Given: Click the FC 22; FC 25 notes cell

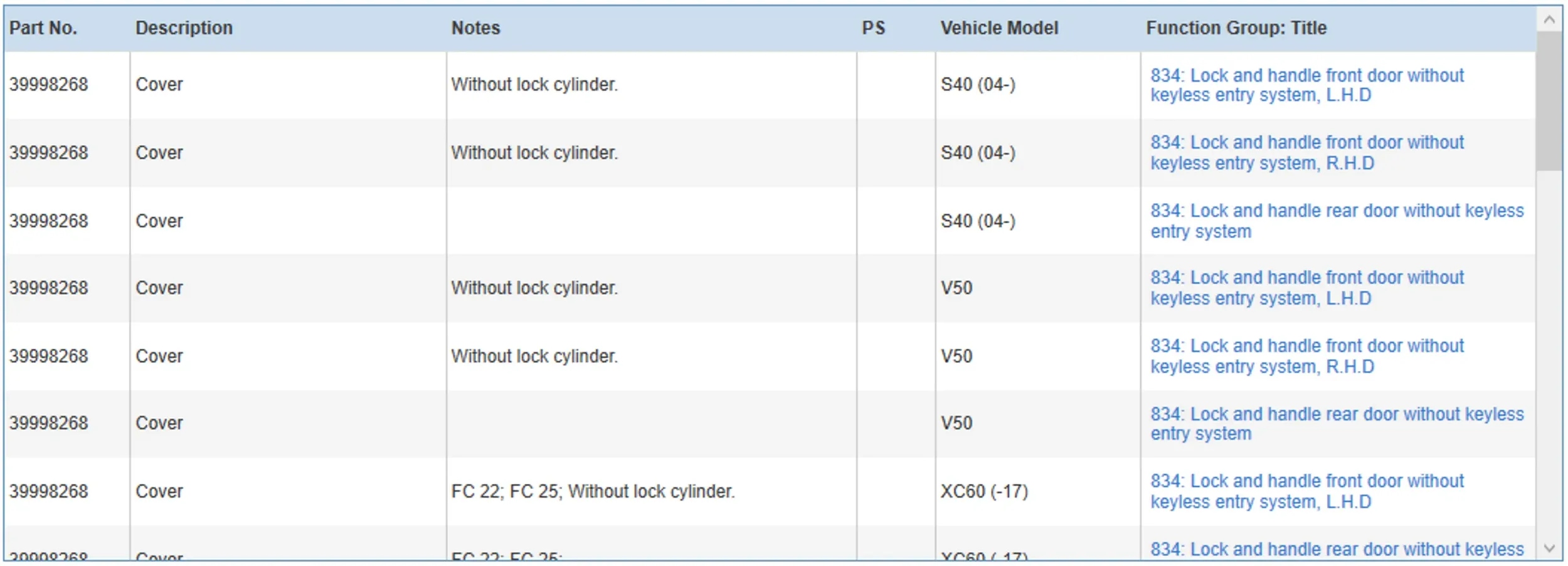Looking at the screenshot, I should click(x=592, y=491).
